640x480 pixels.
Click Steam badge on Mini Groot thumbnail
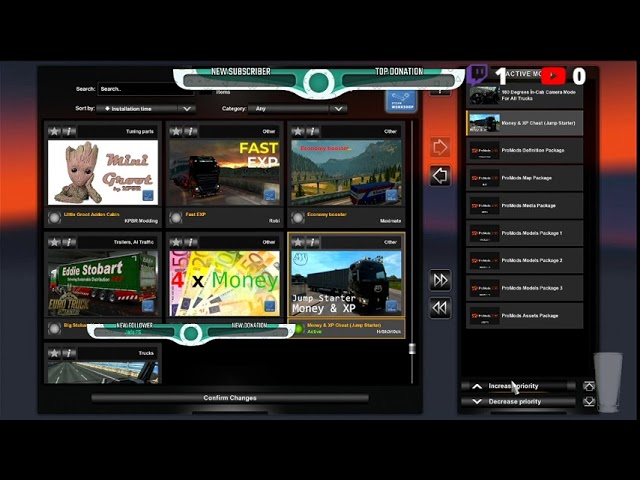pyautogui.click(x=148, y=196)
